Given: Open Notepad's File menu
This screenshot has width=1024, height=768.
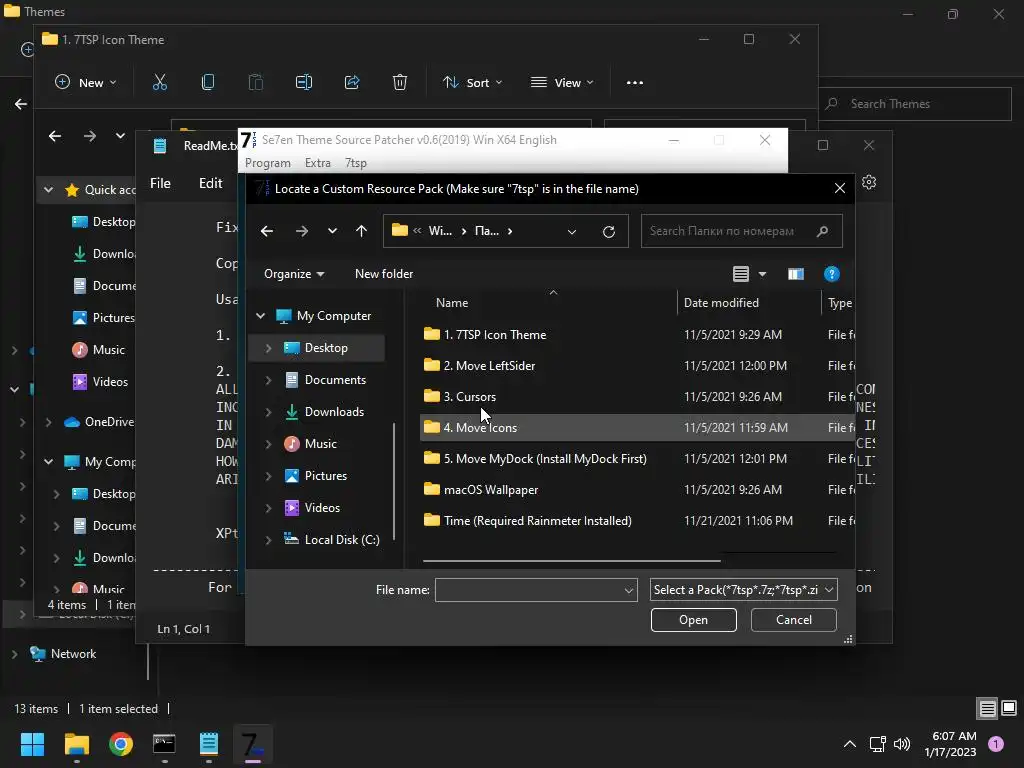Looking at the screenshot, I should click(x=160, y=184).
